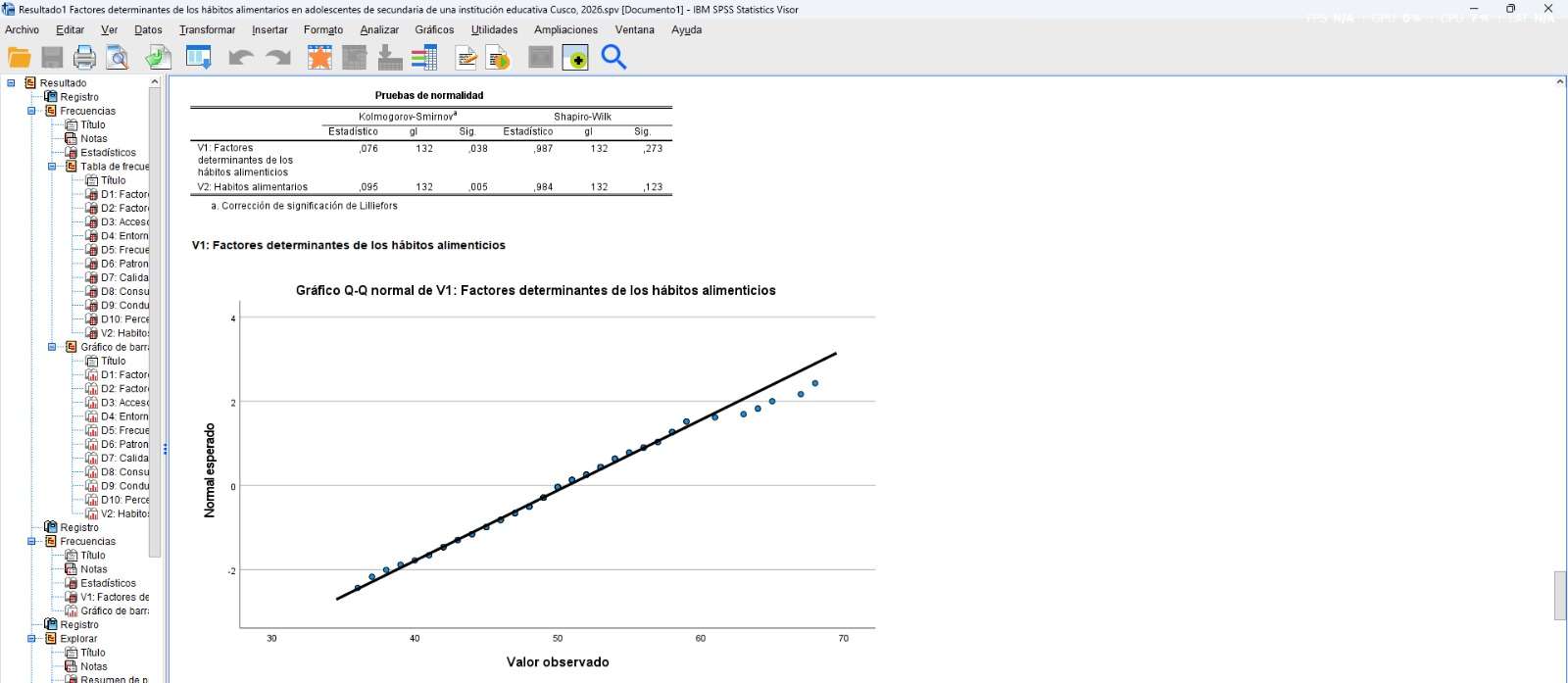Open the Editar menu
Image resolution: width=1568 pixels, height=683 pixels.
[70, 30]
